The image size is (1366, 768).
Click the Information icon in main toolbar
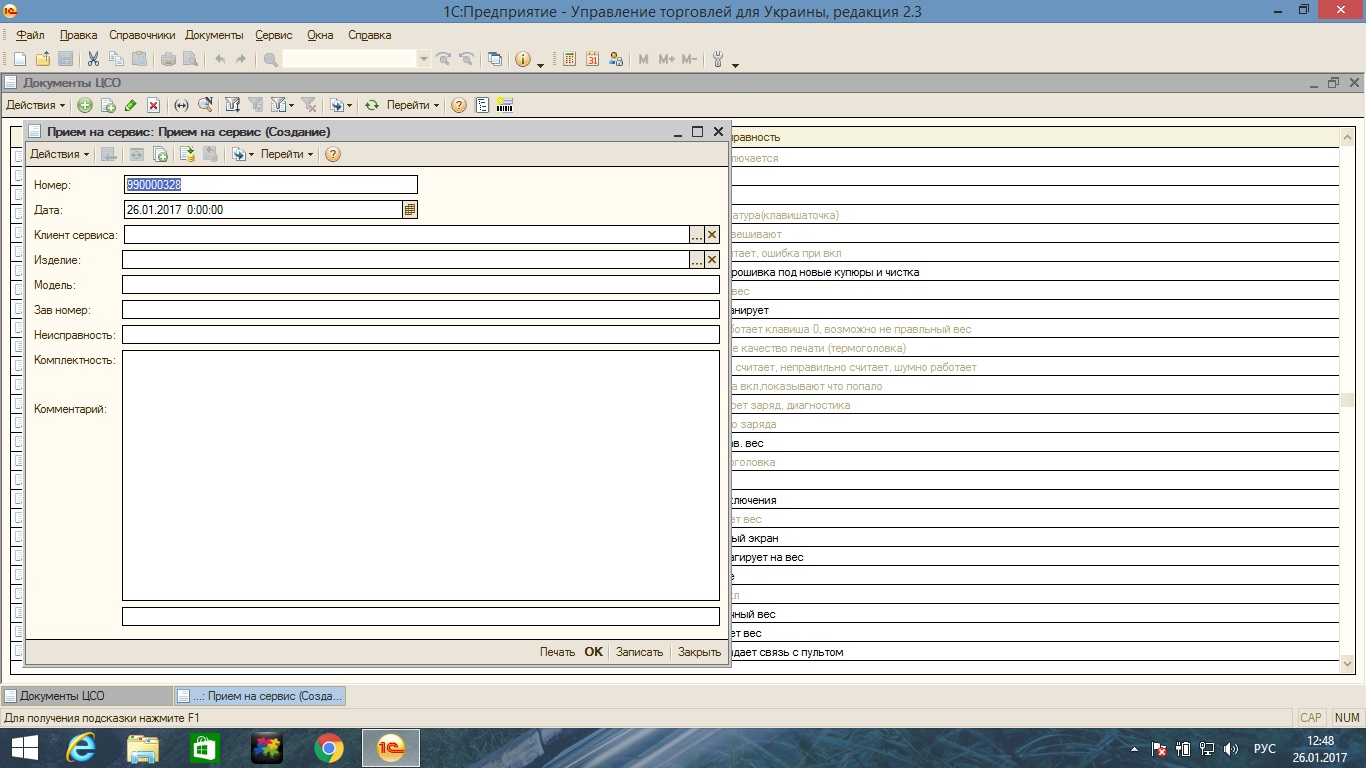pos(523,60)
